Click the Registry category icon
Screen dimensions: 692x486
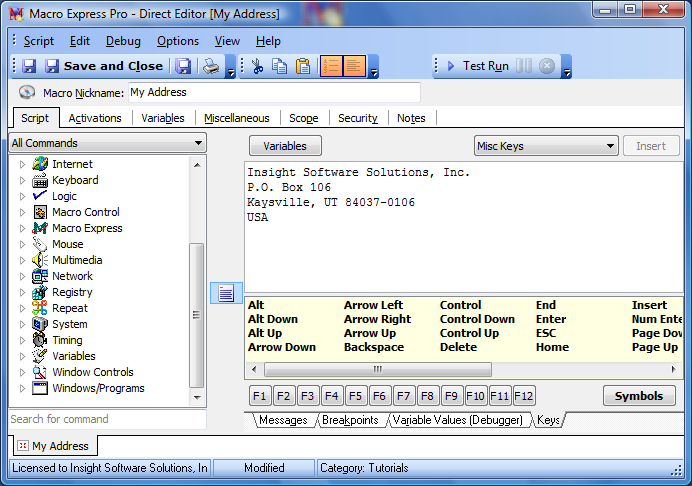pos(40,292)
